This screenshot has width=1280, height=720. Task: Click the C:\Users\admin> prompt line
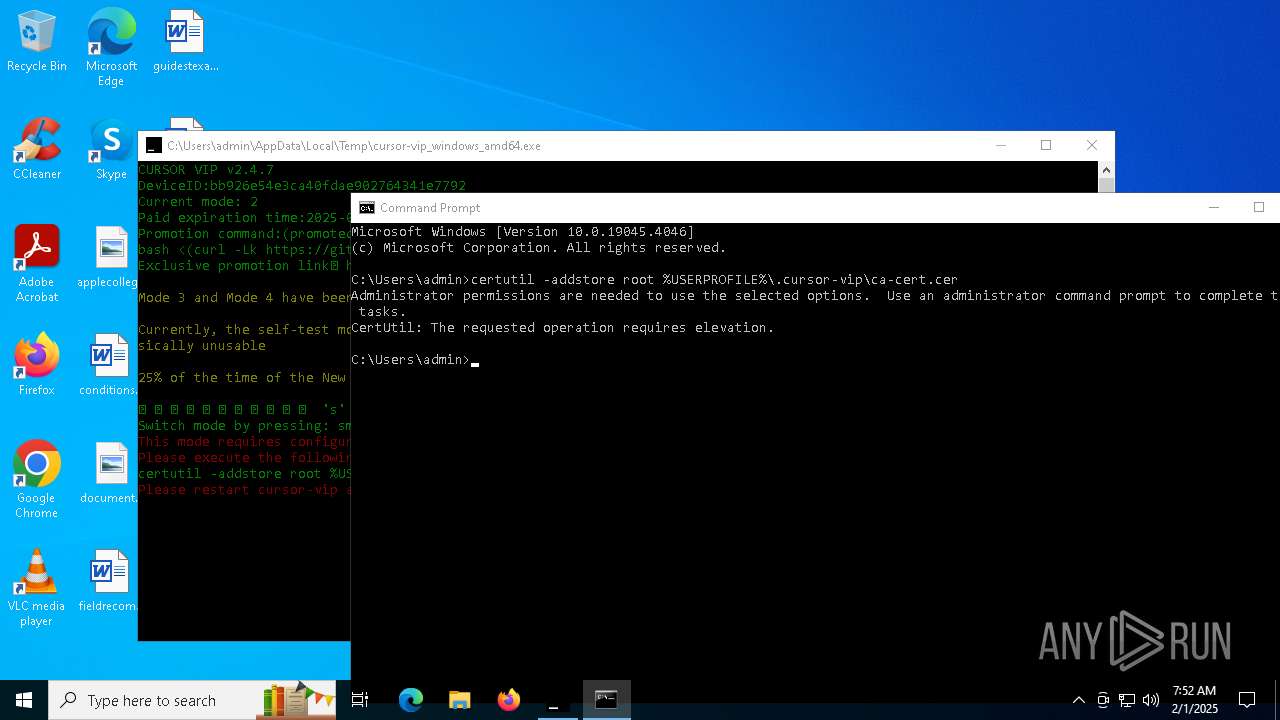411,359
